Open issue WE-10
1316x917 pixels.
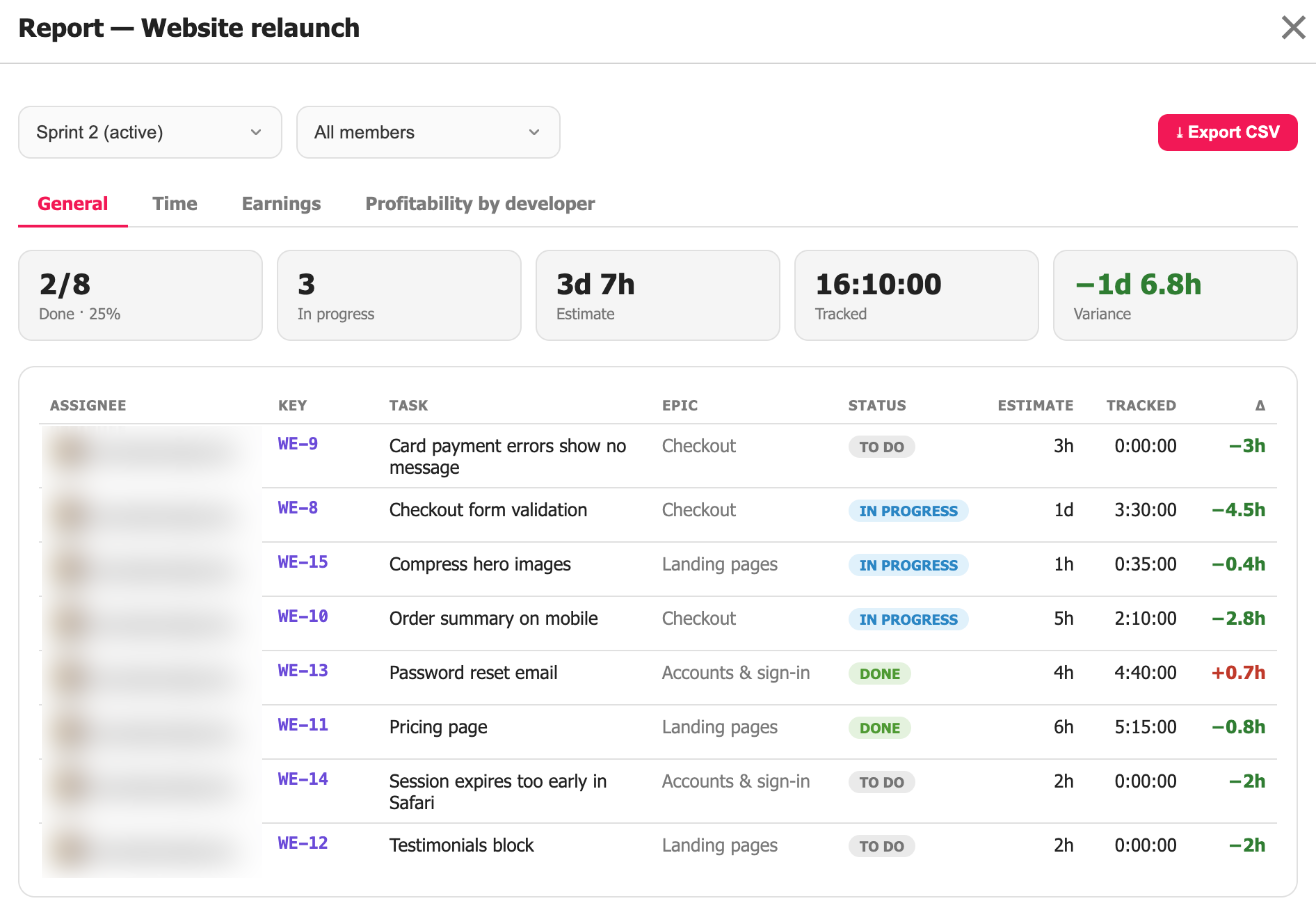coord(303,616)
